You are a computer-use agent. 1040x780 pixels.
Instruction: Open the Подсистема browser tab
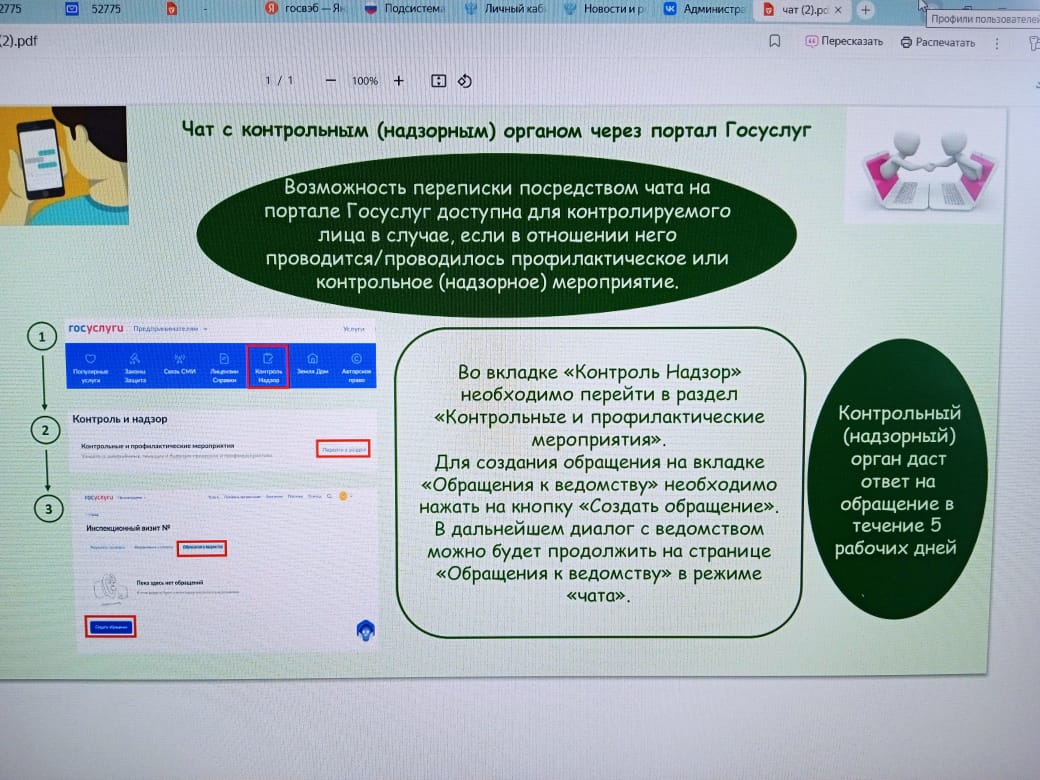coord(405,9)
